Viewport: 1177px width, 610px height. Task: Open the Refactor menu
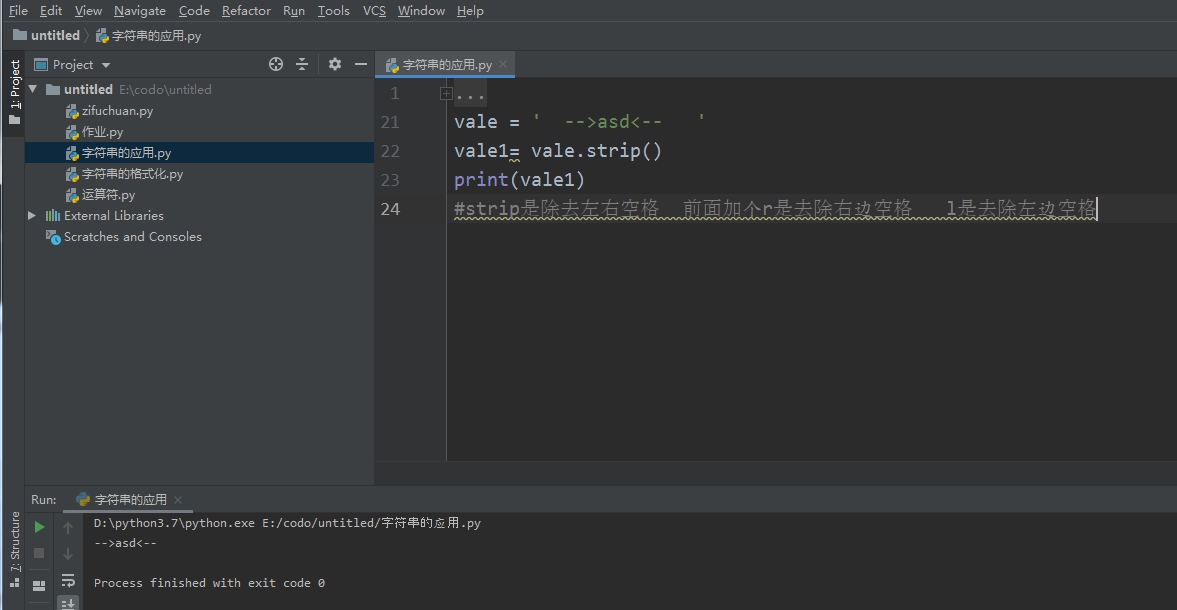pos(246,11)
